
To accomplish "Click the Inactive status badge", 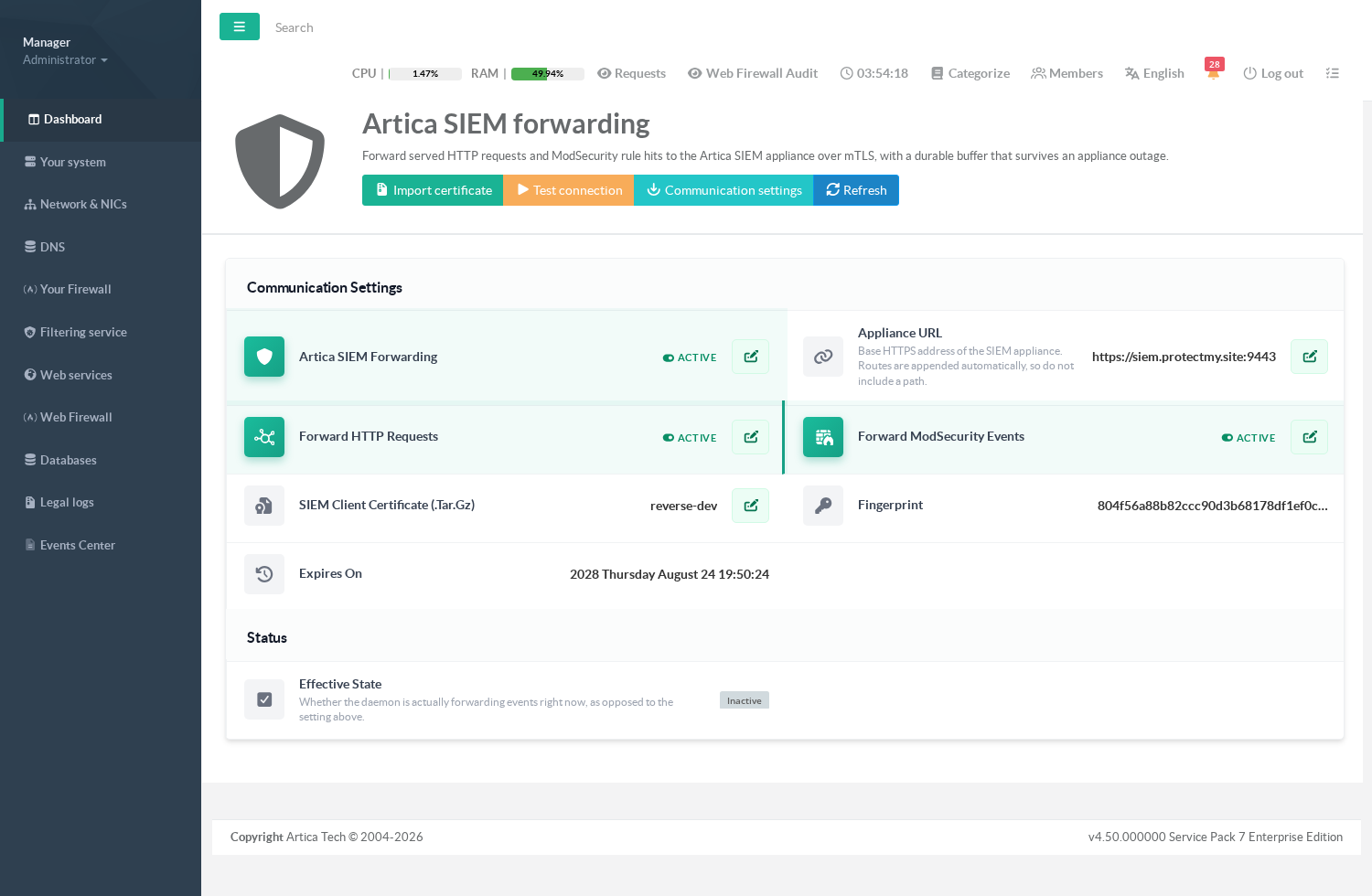I will click(745, 700).
